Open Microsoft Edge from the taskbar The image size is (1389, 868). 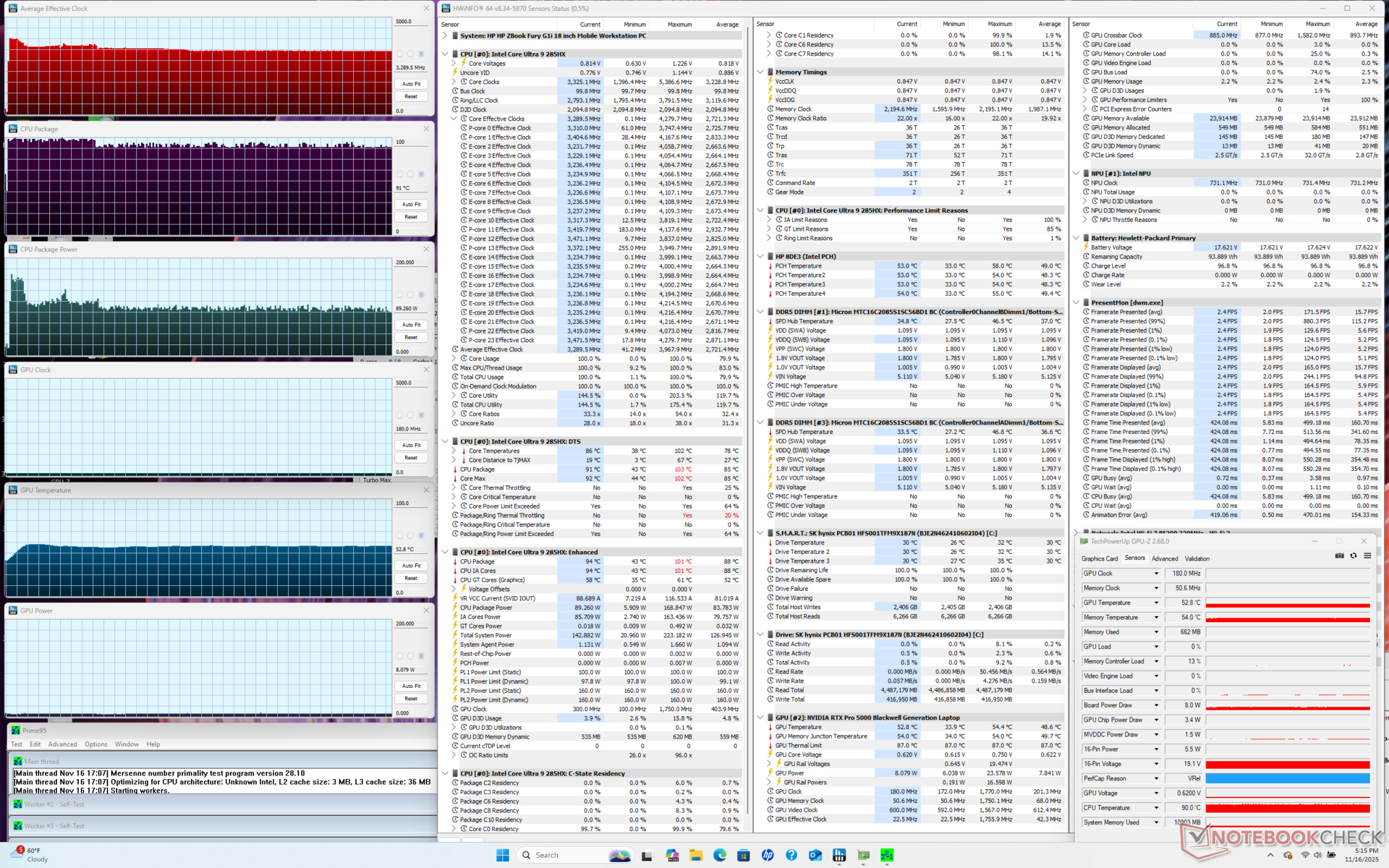[719, 855]
